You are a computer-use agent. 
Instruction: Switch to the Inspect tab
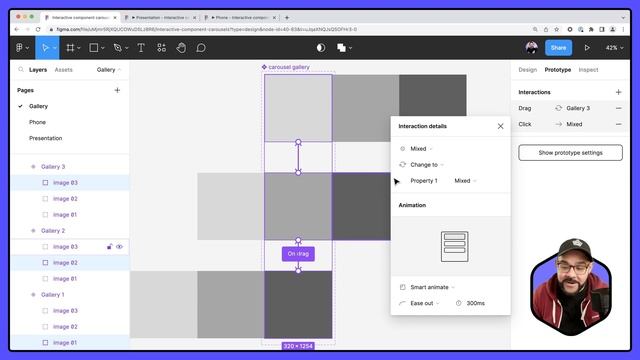[x=588, y=70]
